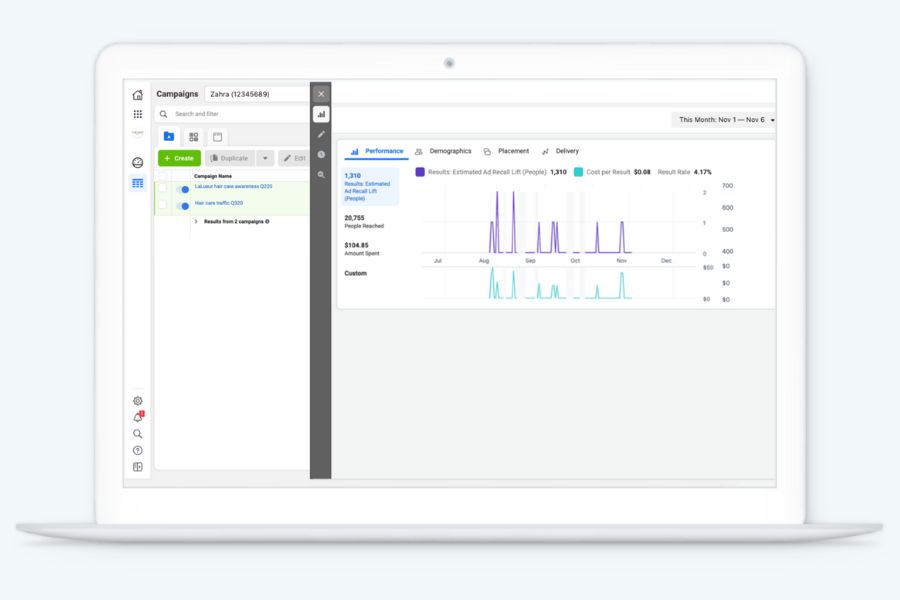Open the Delivery tab

point(560,151)
